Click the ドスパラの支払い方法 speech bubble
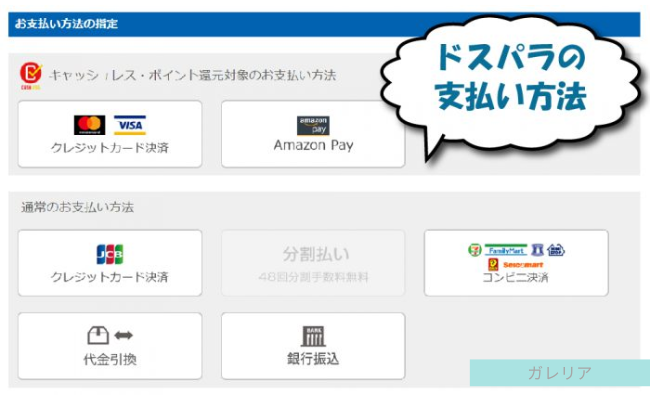This screenshot has height=400, width=650. tap(512, 85)
